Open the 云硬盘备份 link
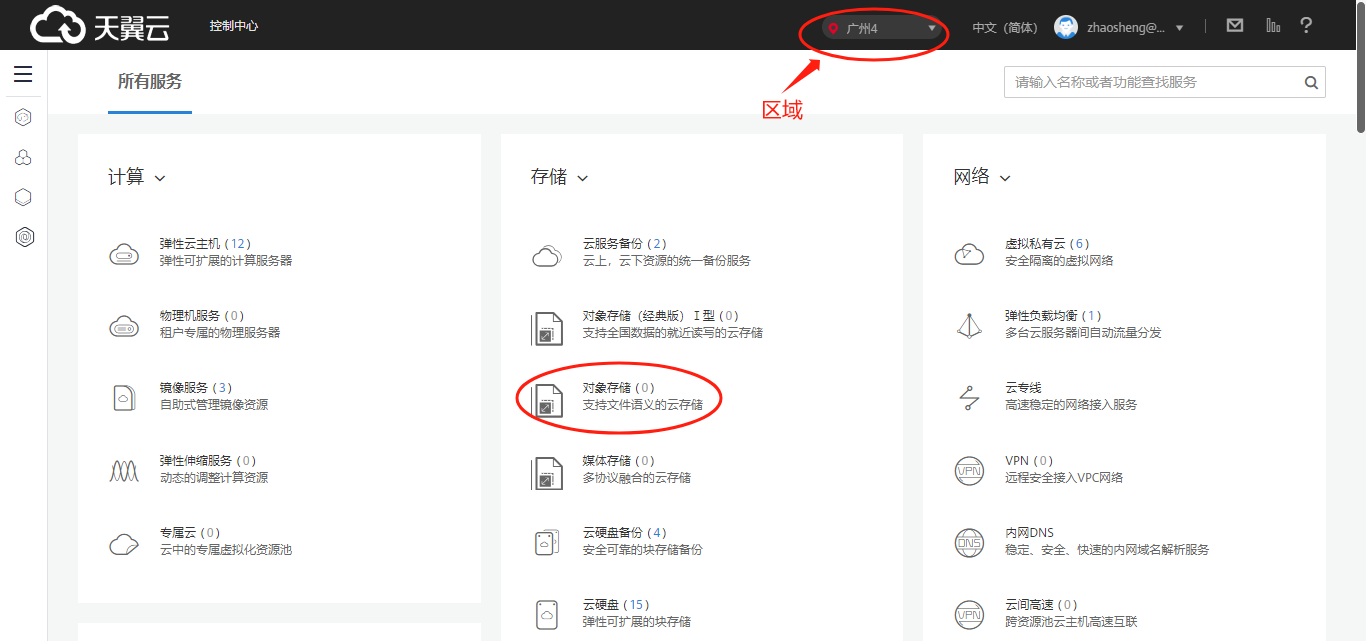The height and width of the screenshot is (641, 1366). pyautogui.click(x=625, y=532)
